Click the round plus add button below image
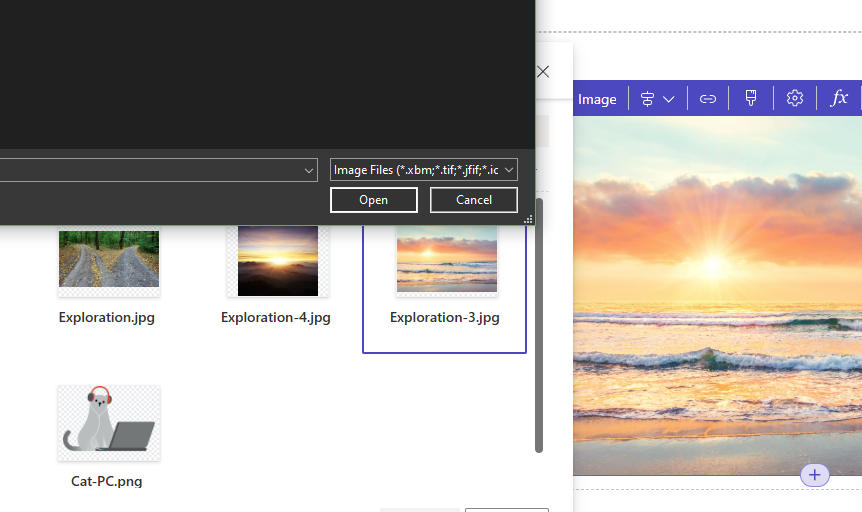Screen dimensions: 862x512 (814, 475)
